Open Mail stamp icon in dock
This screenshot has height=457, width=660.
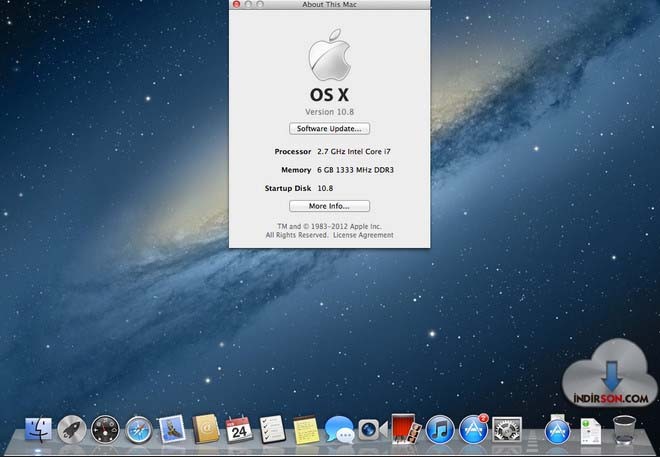click(172, 429)
